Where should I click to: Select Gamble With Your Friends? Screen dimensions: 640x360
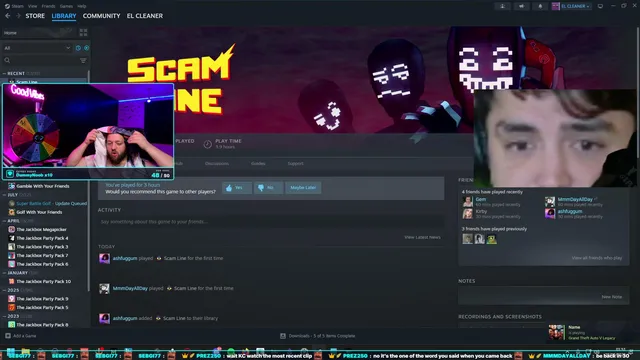42,186
